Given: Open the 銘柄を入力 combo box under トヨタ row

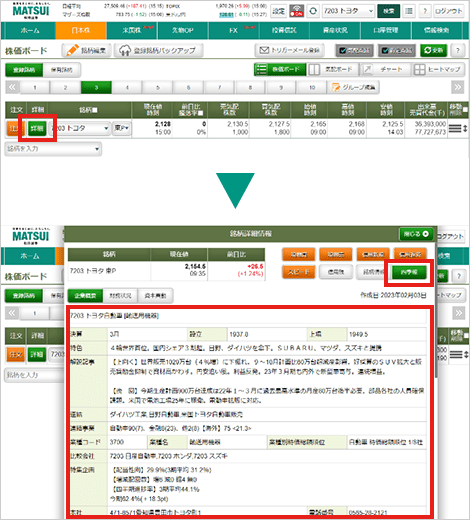Looking at the screenshot, I should 53,149.
